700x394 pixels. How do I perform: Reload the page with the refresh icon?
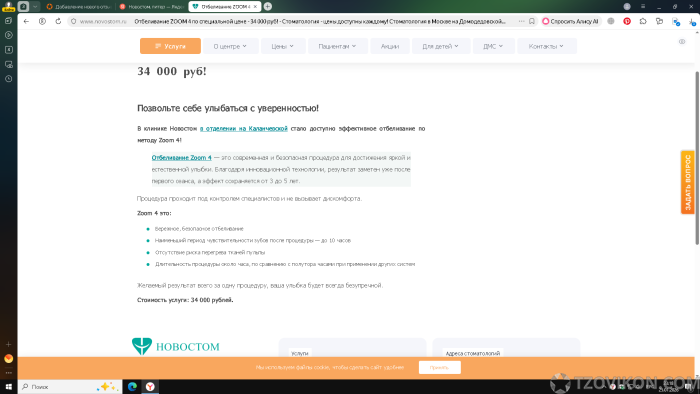coord(58,21)
